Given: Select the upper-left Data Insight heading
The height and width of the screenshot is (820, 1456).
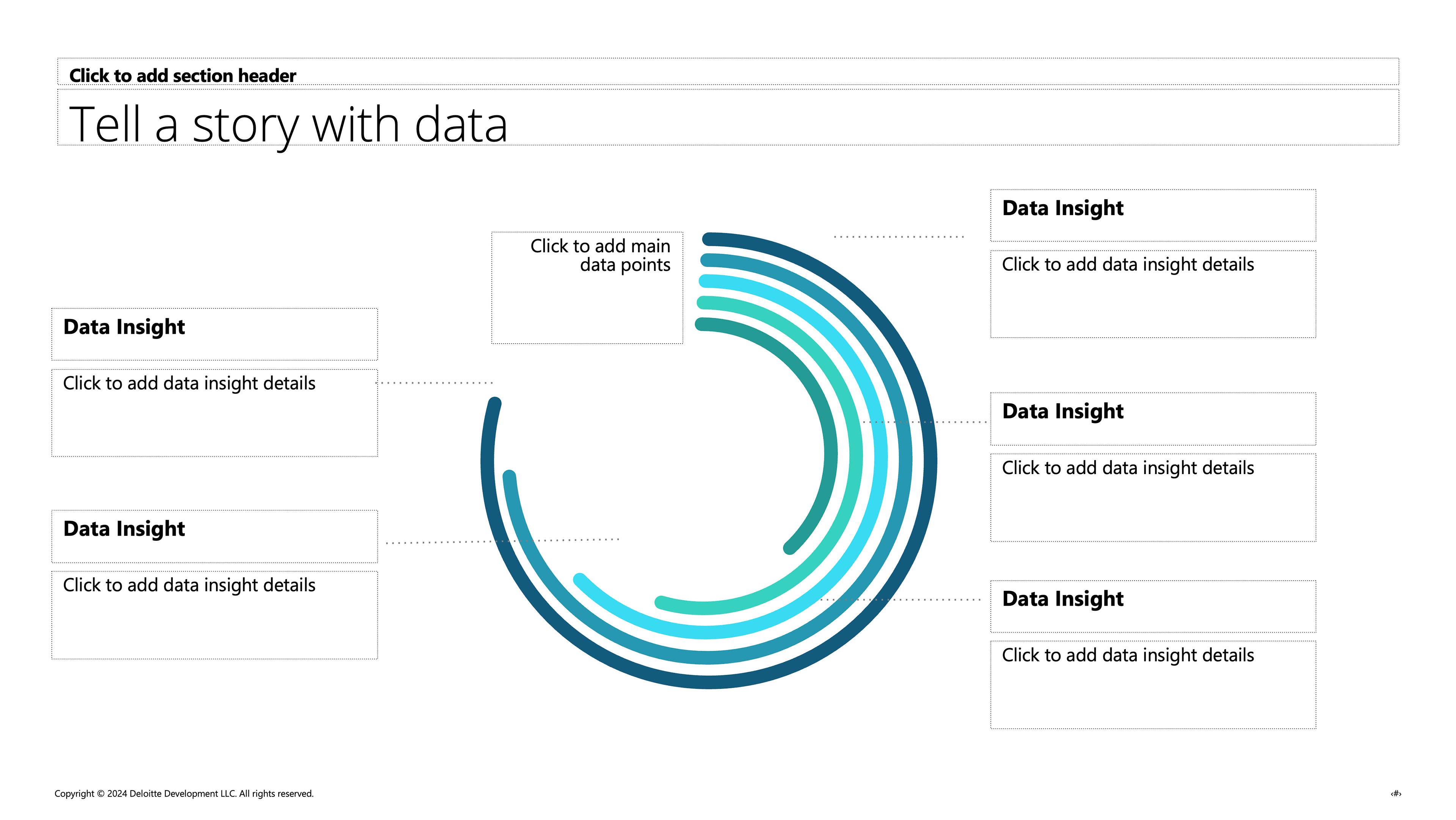Looking at the screenshot, I should point(215,334).
